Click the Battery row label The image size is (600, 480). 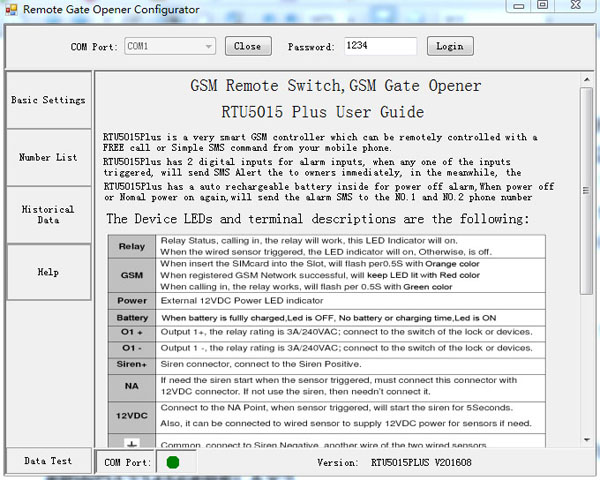point(132,318)
